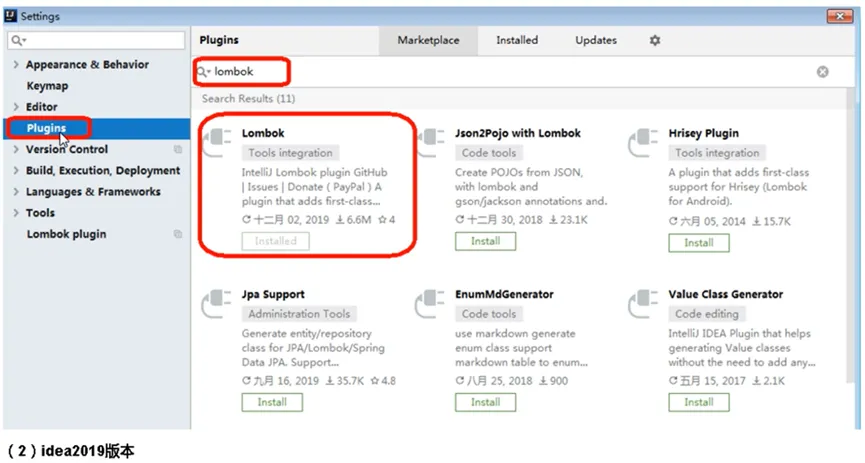The height and width of the screenshot is (463, 865).
Task: Click the EnumMdGenerator title
Action: [x=504, y=294]
